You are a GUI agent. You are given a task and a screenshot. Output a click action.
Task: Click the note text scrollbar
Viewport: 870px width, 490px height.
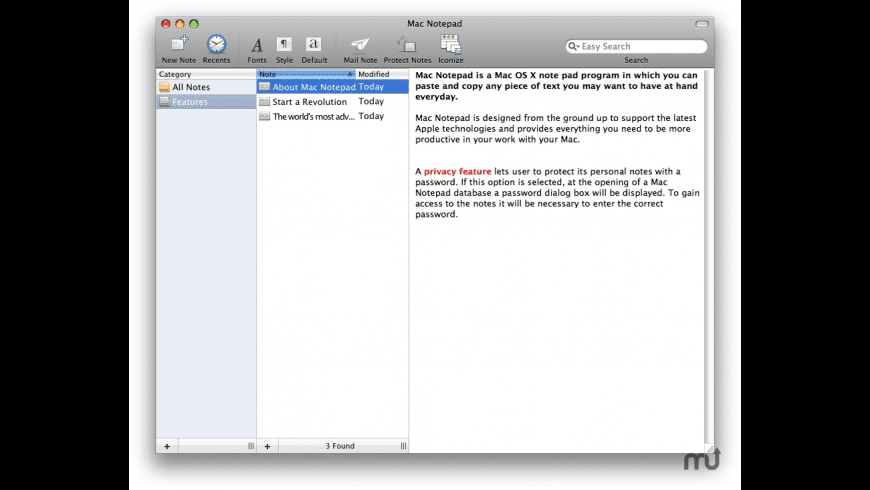[709, 255]
